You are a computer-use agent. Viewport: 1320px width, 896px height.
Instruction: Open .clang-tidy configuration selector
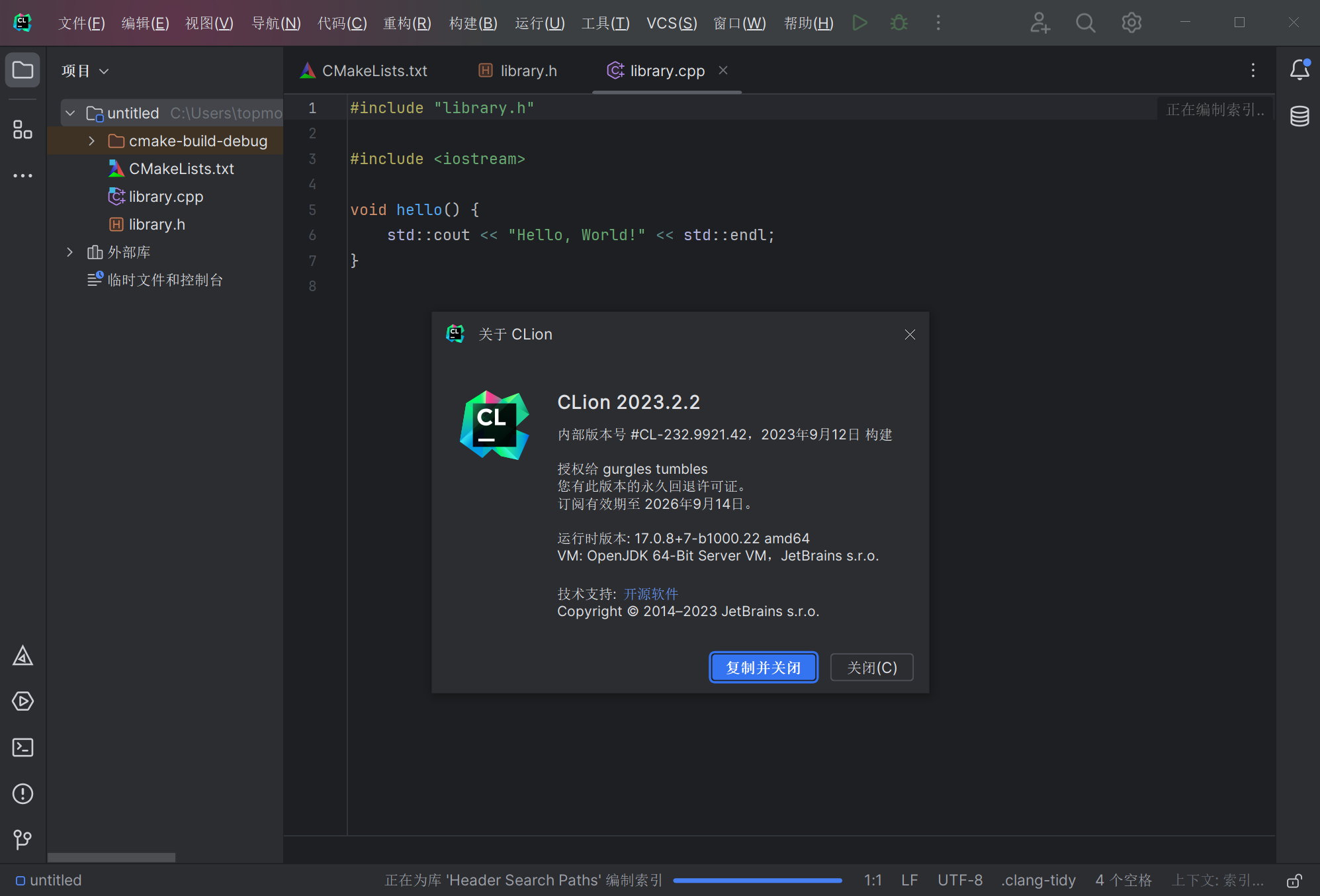pos(1038,881)
